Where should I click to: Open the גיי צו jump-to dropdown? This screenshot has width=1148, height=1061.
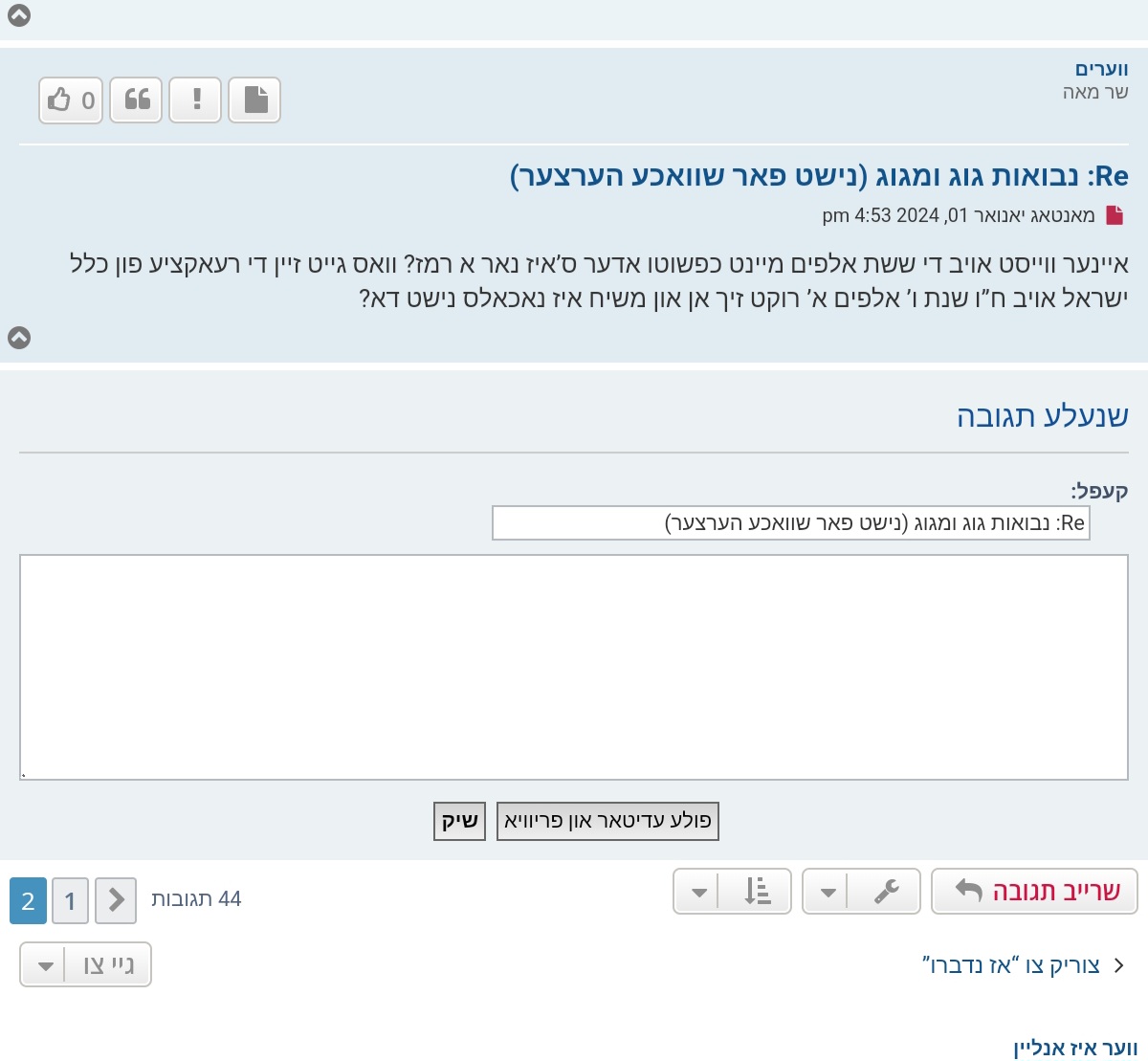(x=86, y=964)
